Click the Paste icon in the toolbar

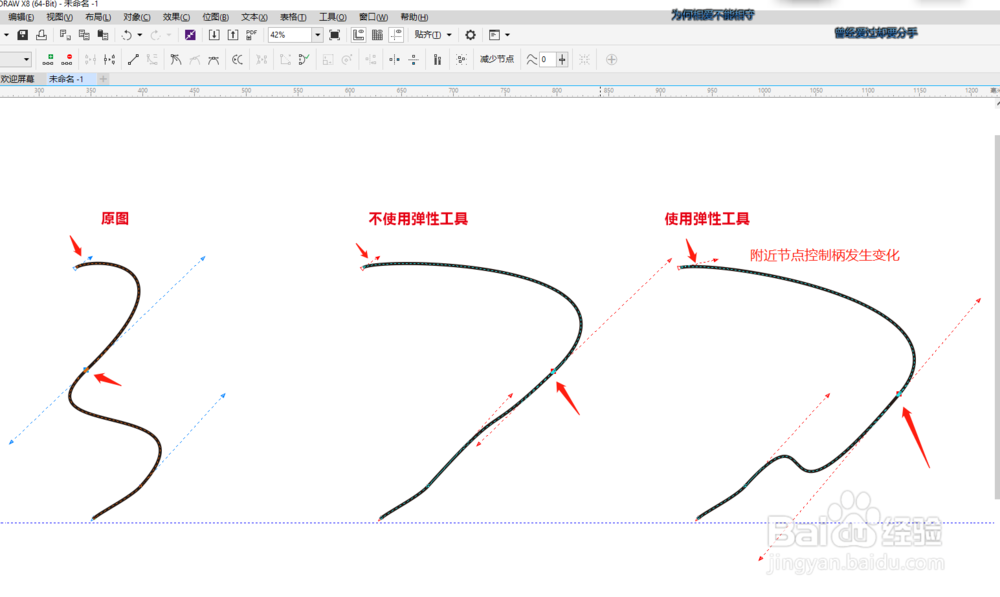click(103, 35)
